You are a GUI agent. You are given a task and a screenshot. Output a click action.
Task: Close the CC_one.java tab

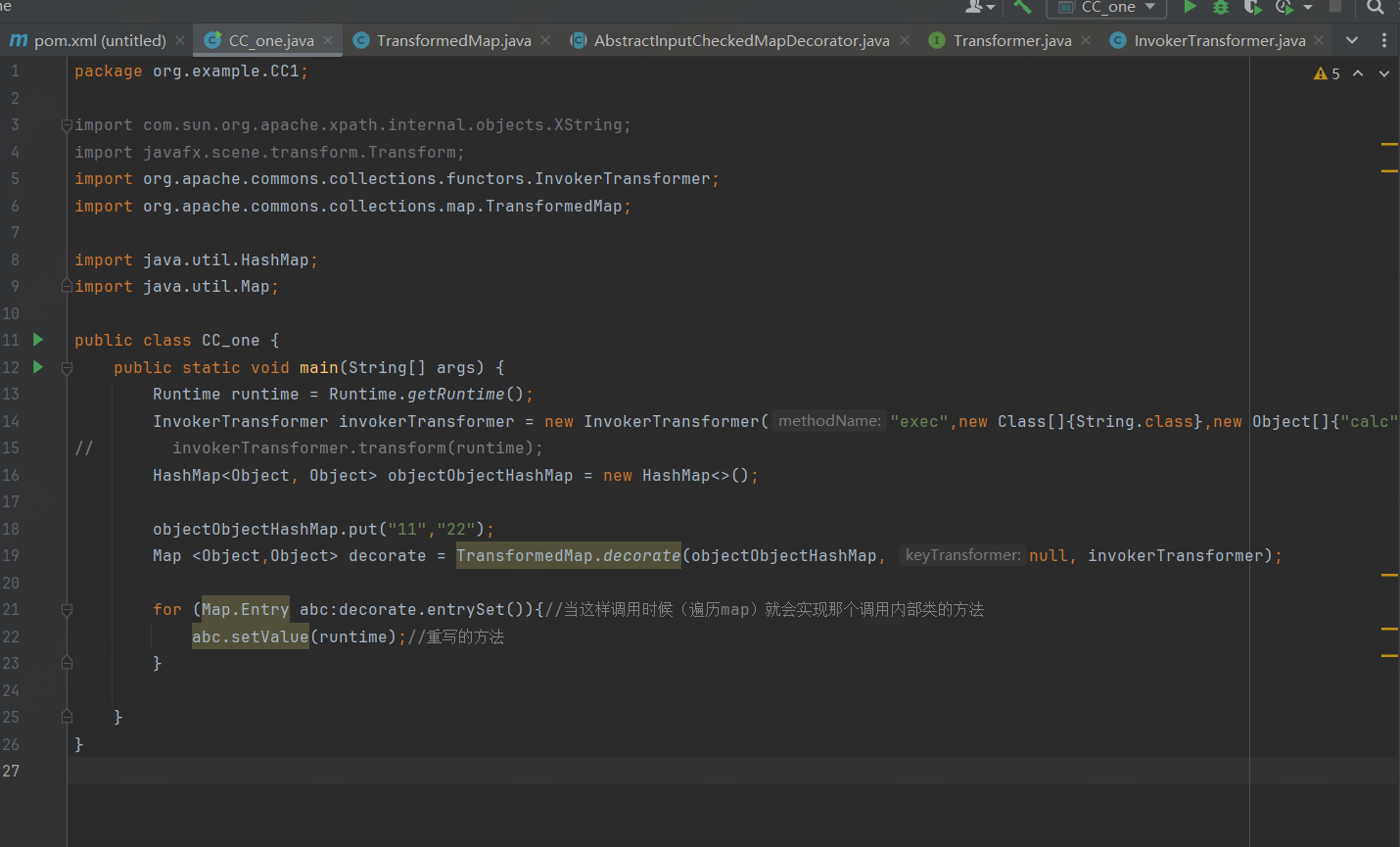click(x=328, y=40)
